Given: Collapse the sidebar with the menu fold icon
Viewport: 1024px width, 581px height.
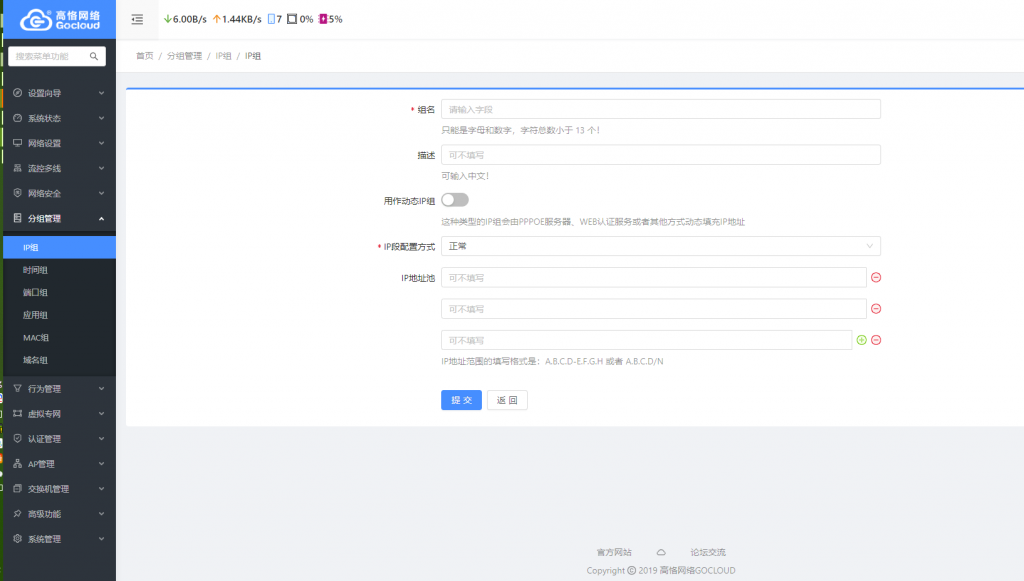Looking at the screenshot, I should point(137,20).
